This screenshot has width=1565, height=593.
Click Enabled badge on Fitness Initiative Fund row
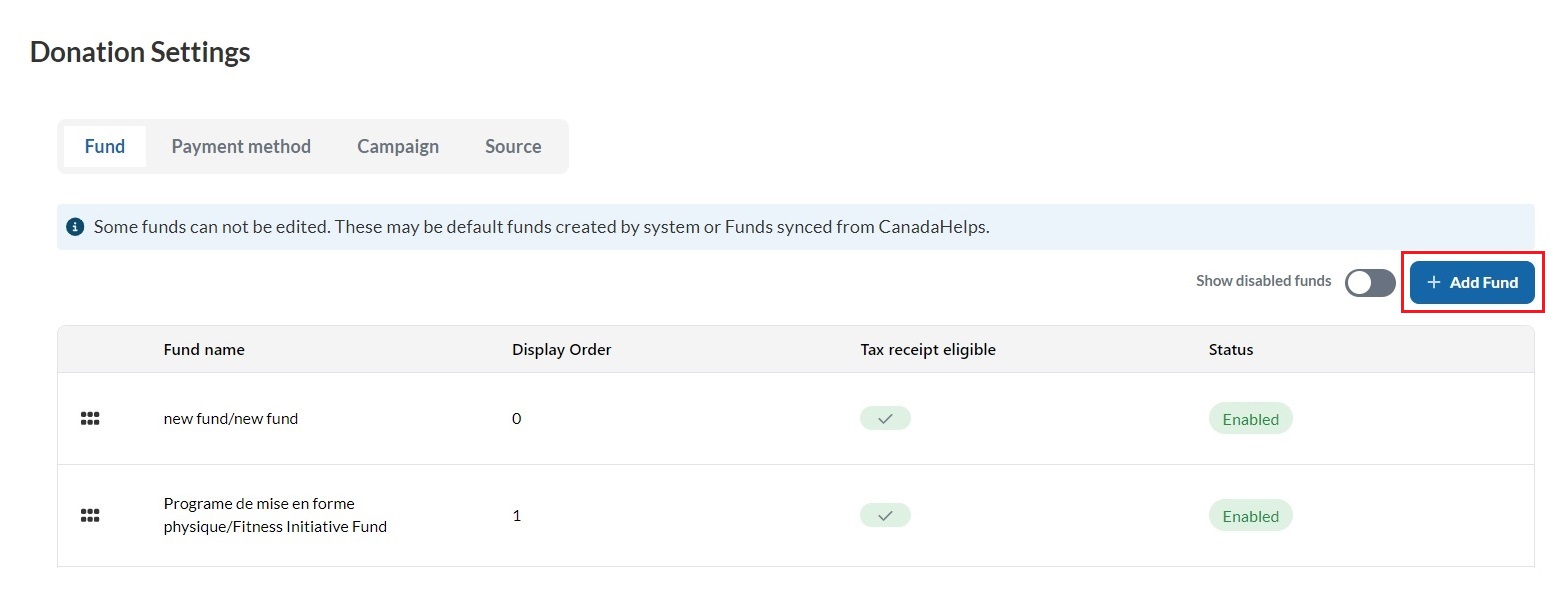pos(1250,516)
